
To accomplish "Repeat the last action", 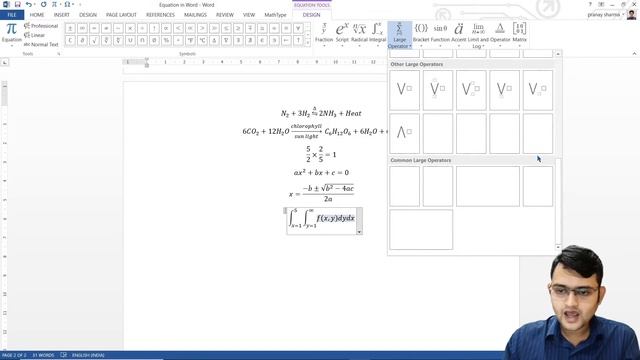I will (43, 4).
